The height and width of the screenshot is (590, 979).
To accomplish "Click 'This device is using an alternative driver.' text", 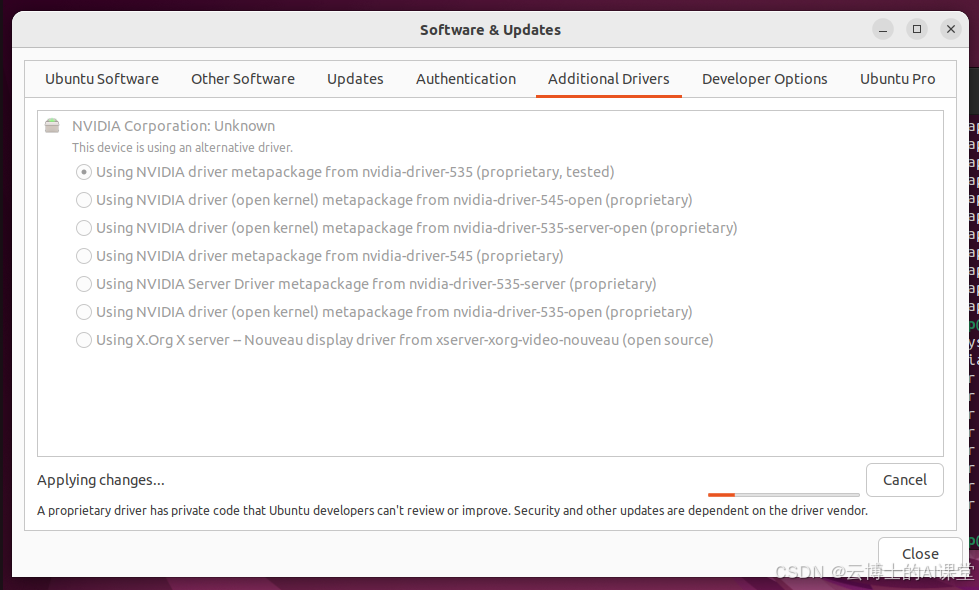I will click(182, 148).
